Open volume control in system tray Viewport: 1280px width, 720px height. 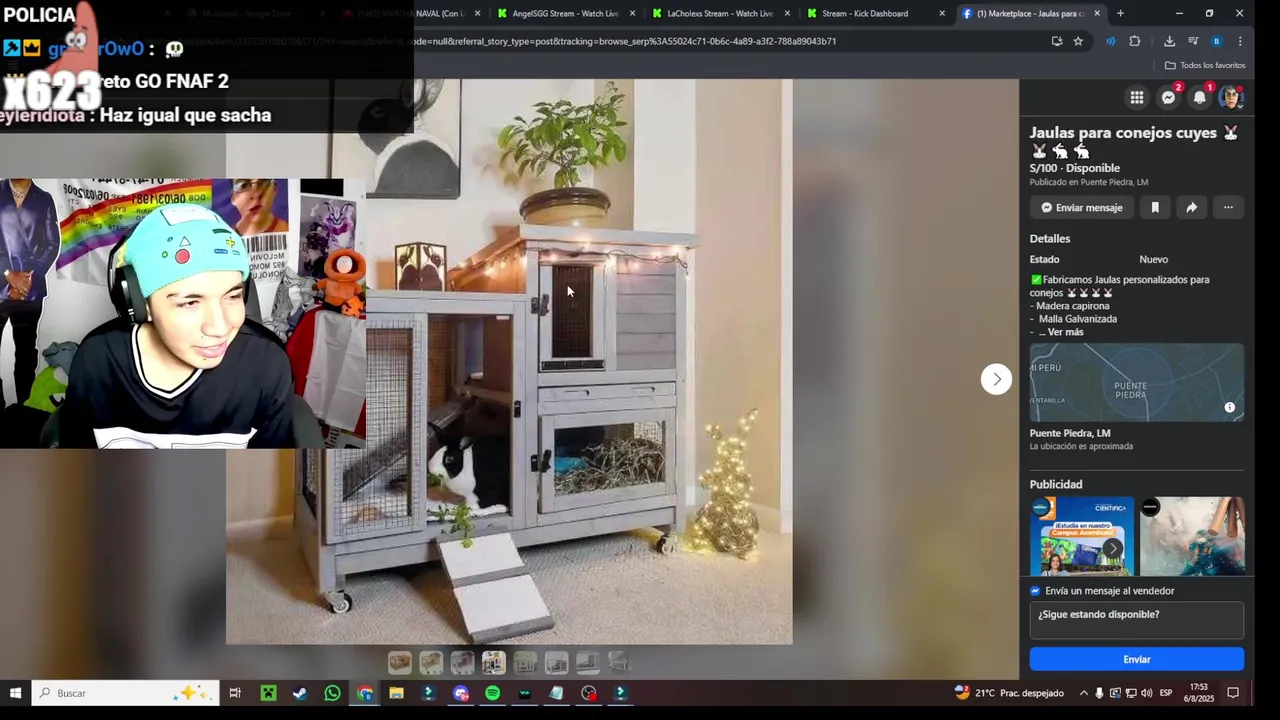click(x=1146, y=693)
